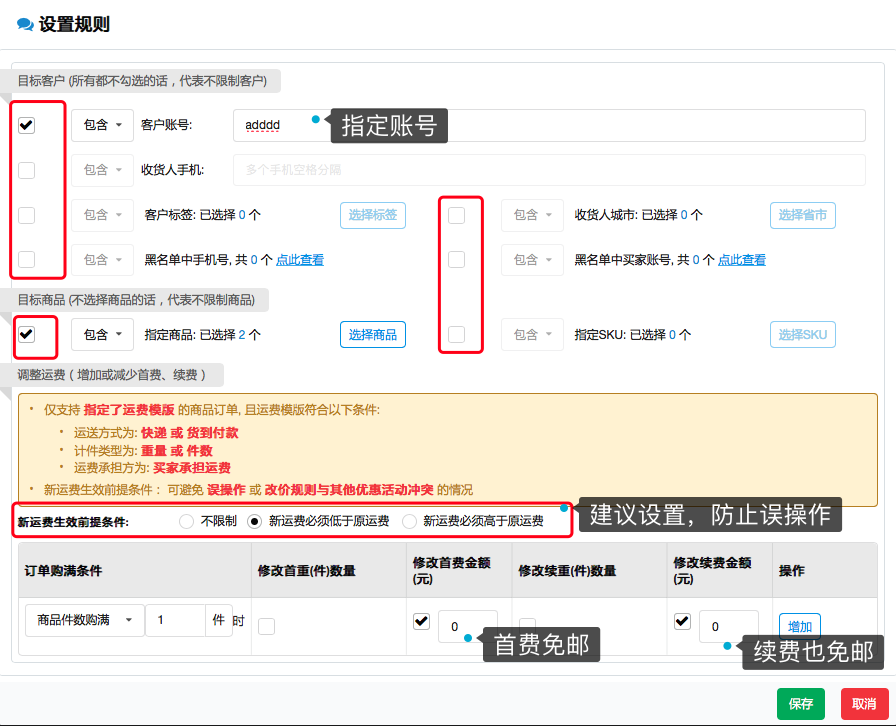896x726 pixels.
Task: Expand the 商品件数购满 condition dropdown
Action: coord(85,621)
